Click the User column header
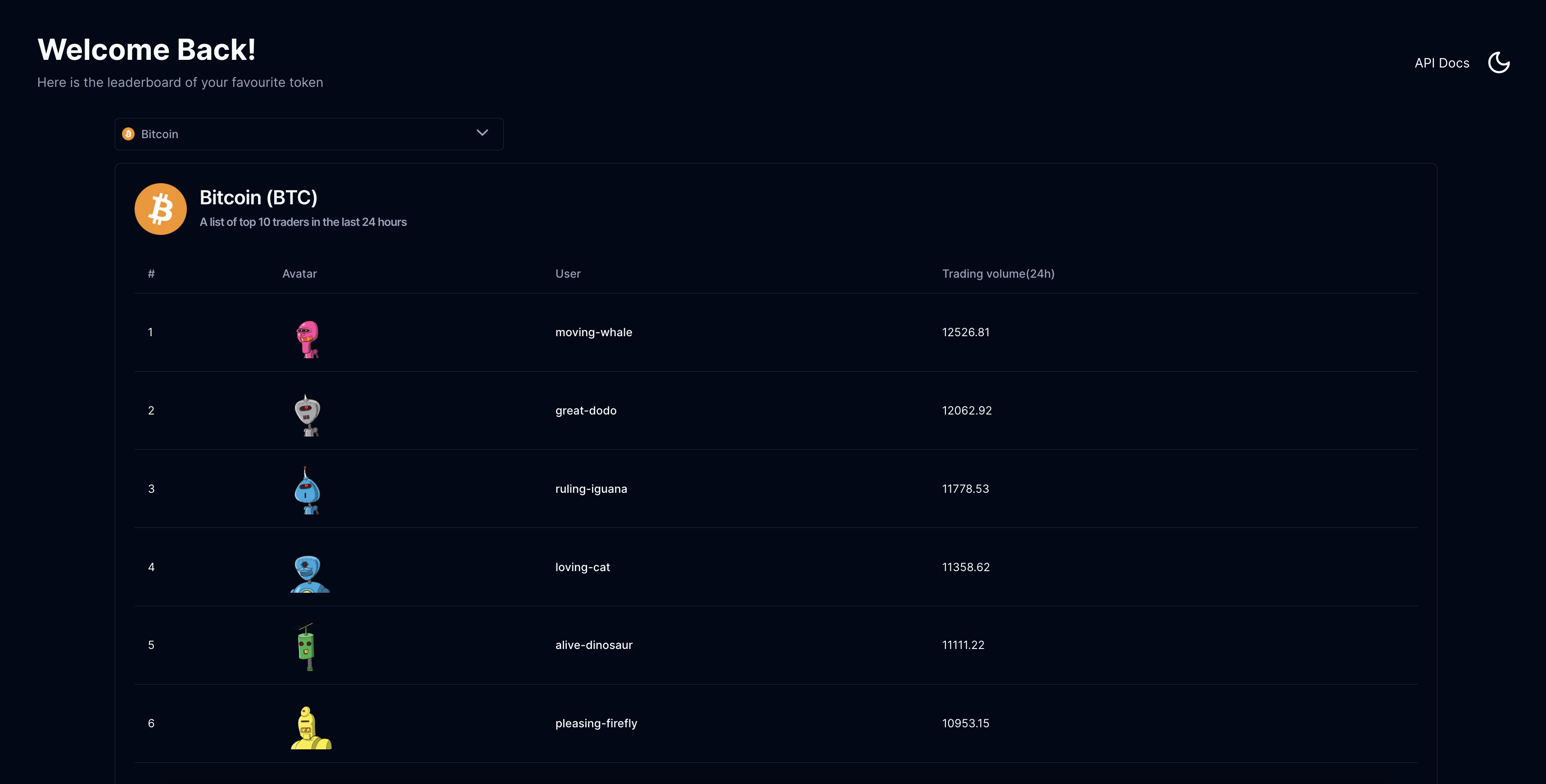The width and height of the screenshot is (1546, 784). point(567,274)
